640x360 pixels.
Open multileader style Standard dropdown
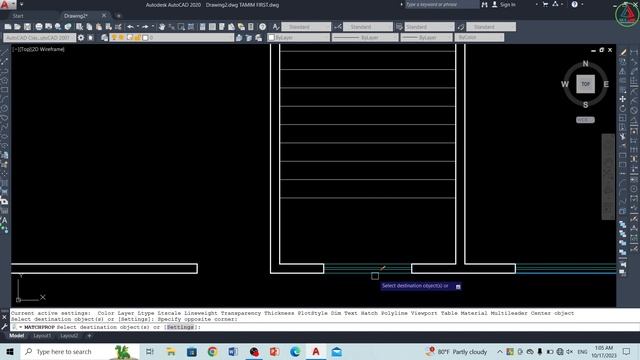click(491, 27)
